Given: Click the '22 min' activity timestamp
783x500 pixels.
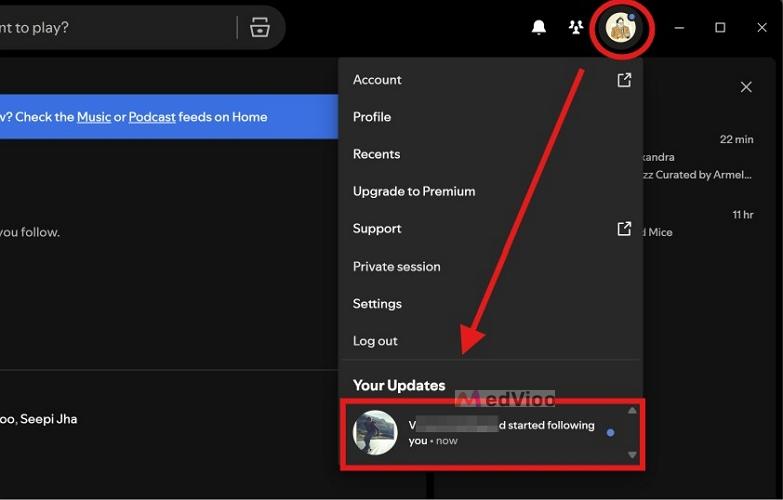Looking at the screenshot, I should click(737, 139).
